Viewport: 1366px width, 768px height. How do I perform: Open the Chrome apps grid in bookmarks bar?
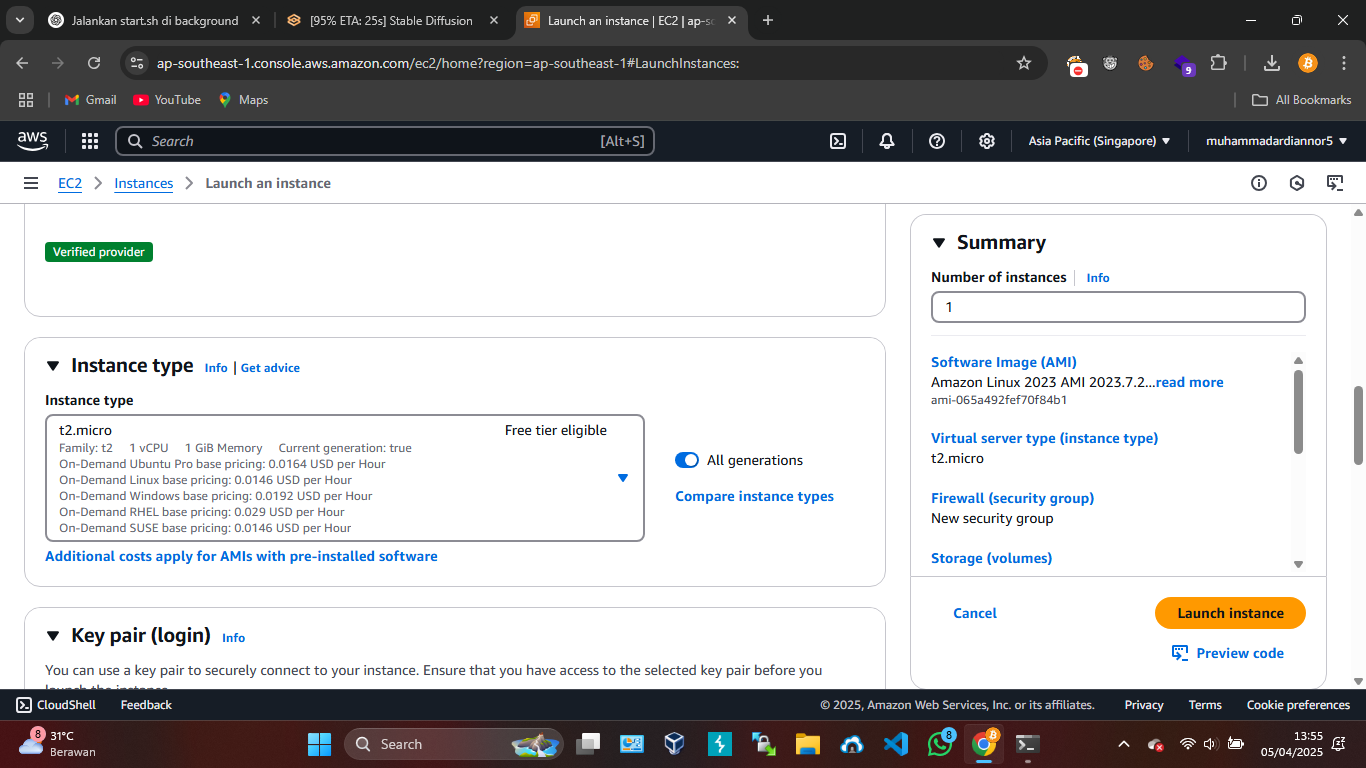(26, 100)
